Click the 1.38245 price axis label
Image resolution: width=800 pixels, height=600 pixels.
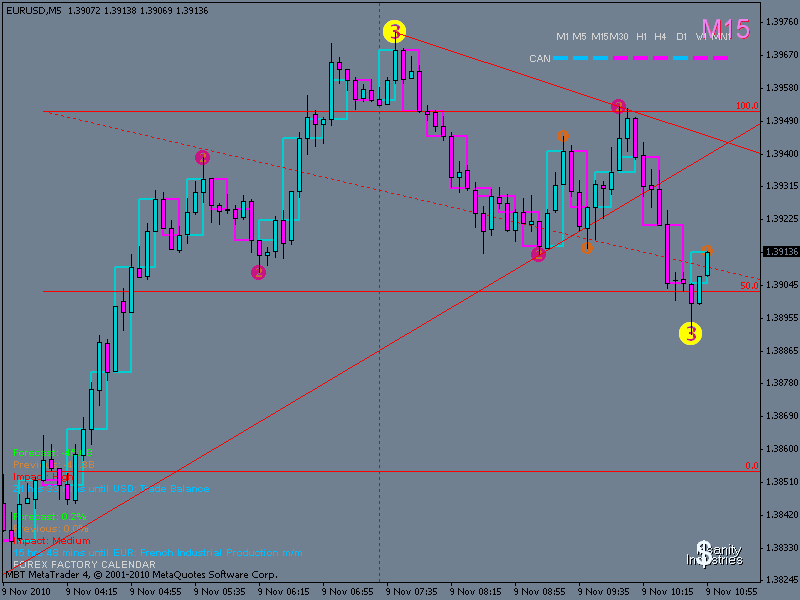coord(781,579)
